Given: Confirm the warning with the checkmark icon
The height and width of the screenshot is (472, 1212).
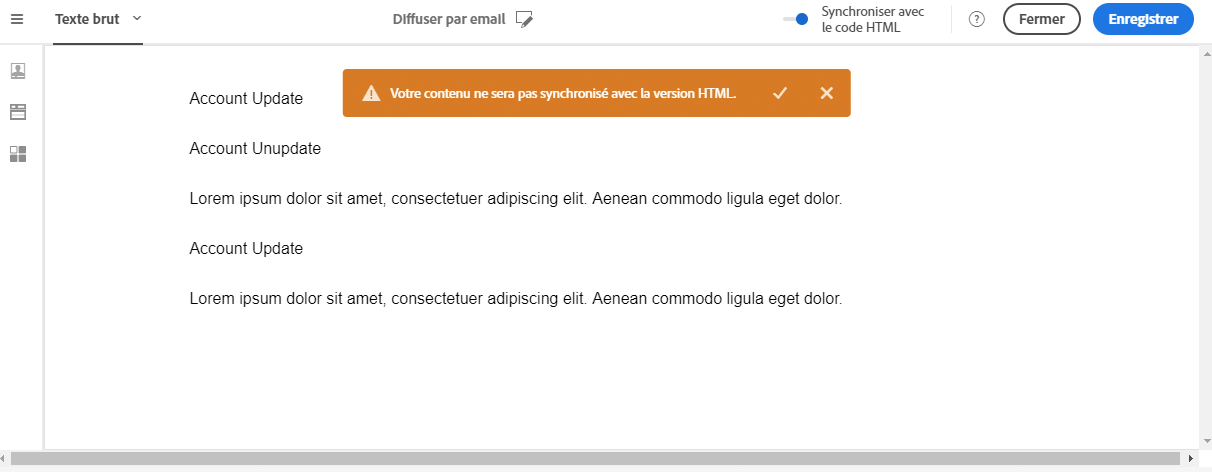Looking at the screenshot, I should point(780,93).
